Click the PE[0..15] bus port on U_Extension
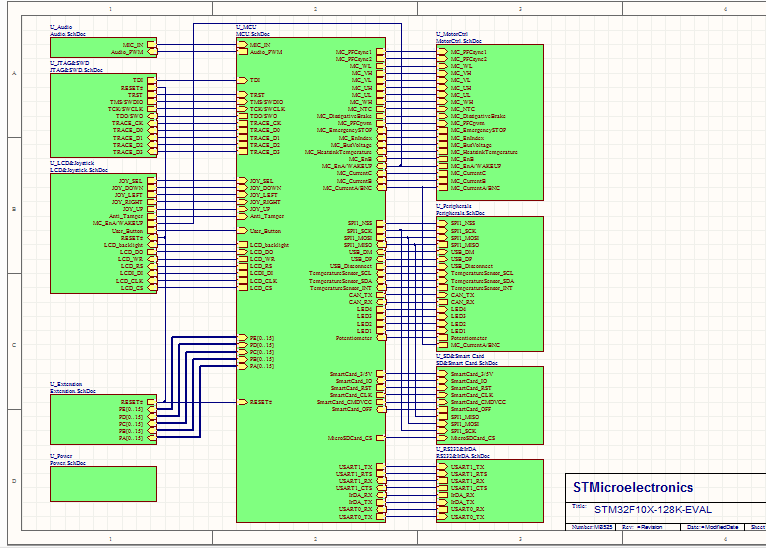 132,410
